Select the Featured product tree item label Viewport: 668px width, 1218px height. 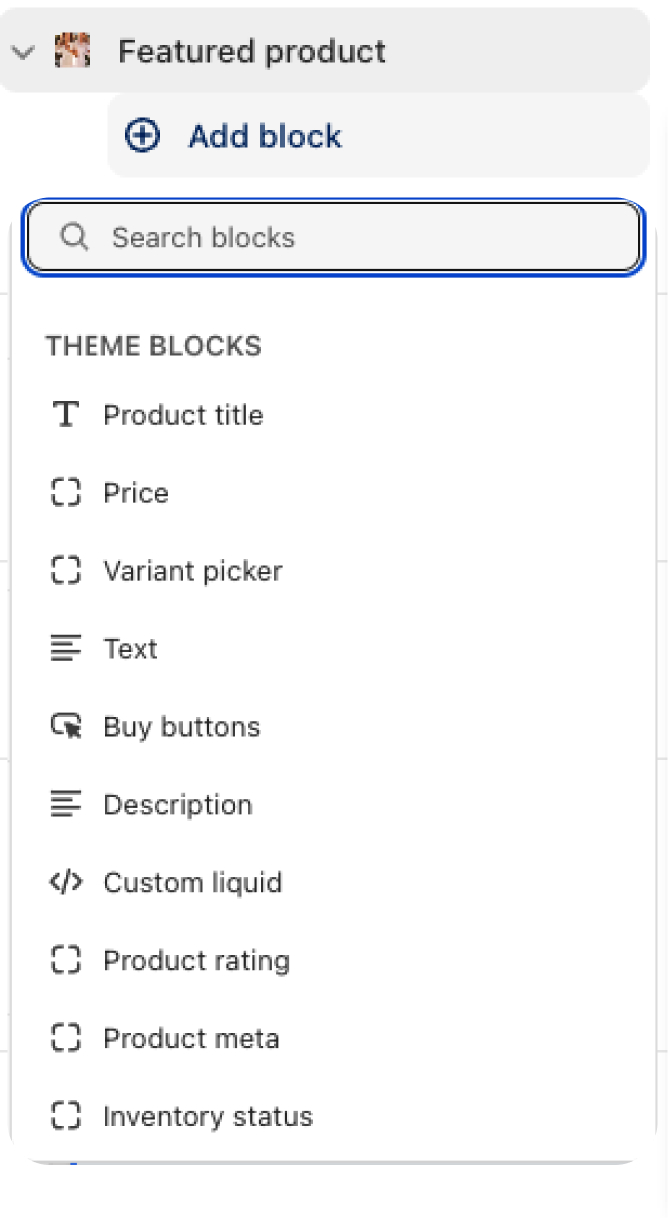click(x=252, y=51)
